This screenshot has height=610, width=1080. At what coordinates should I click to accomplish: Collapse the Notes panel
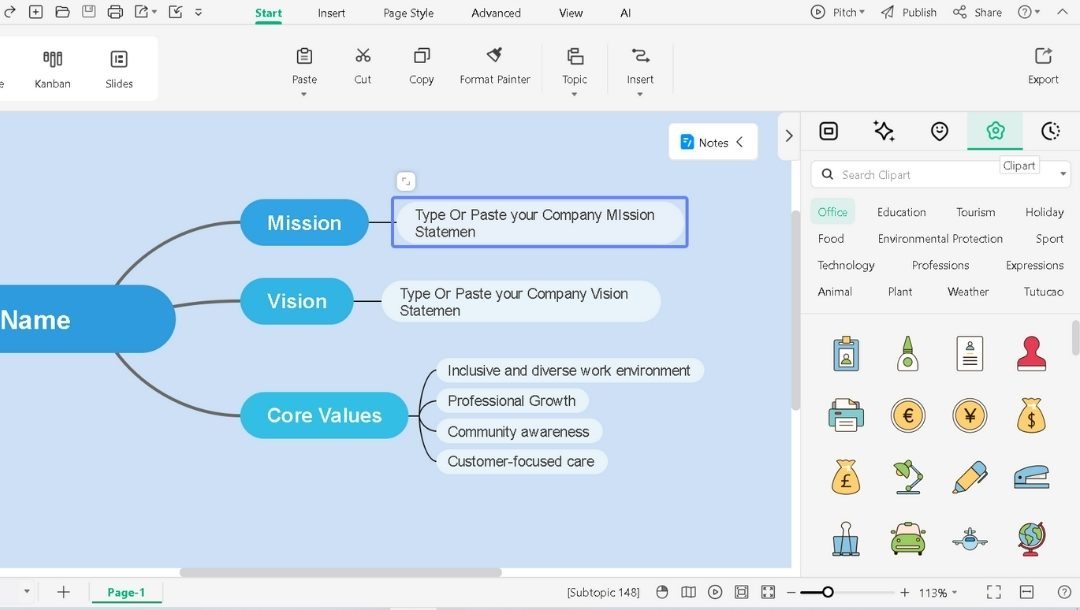740,142
